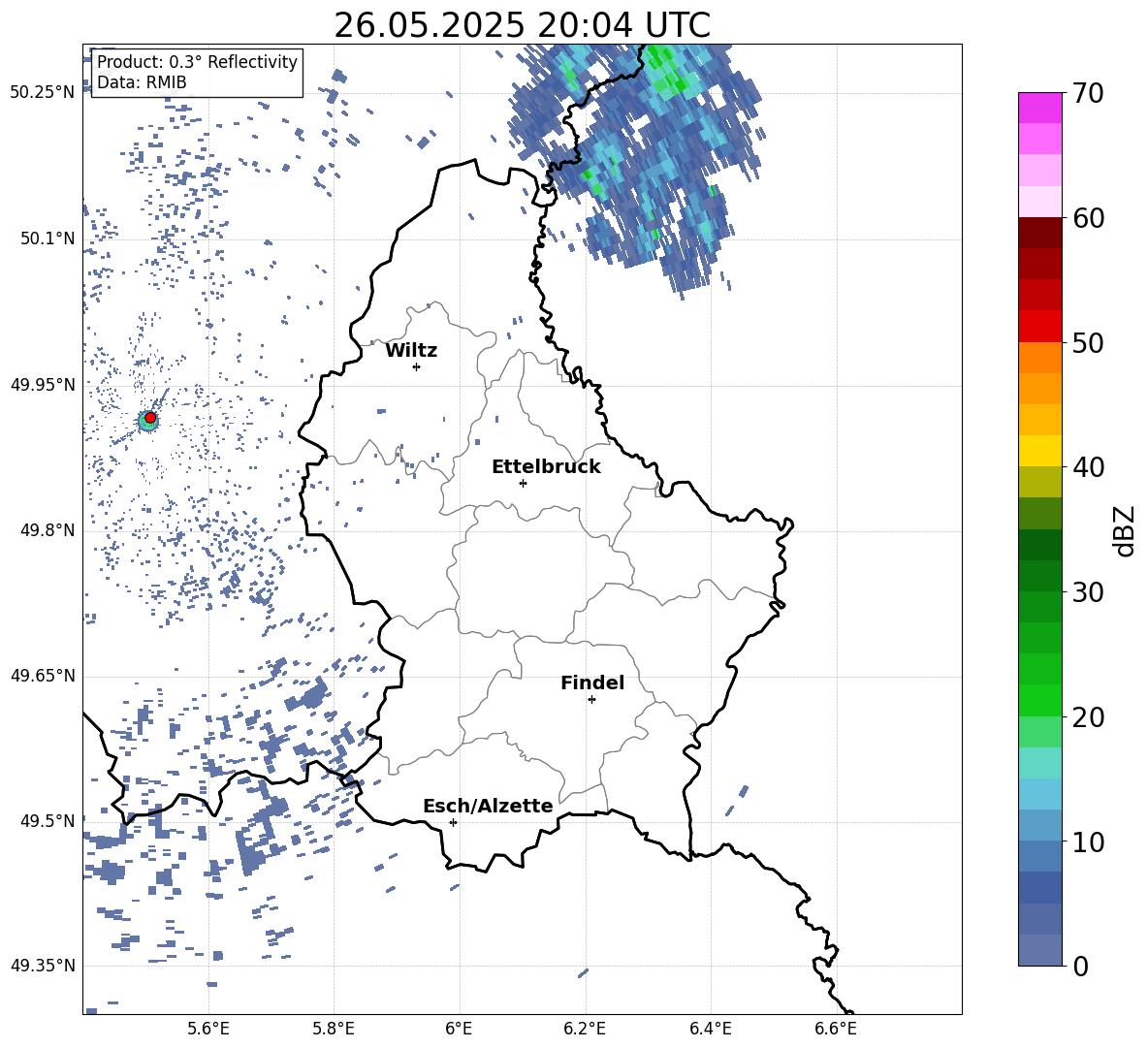Click the yellow colorbar swatch above 40

(1040, 451)
